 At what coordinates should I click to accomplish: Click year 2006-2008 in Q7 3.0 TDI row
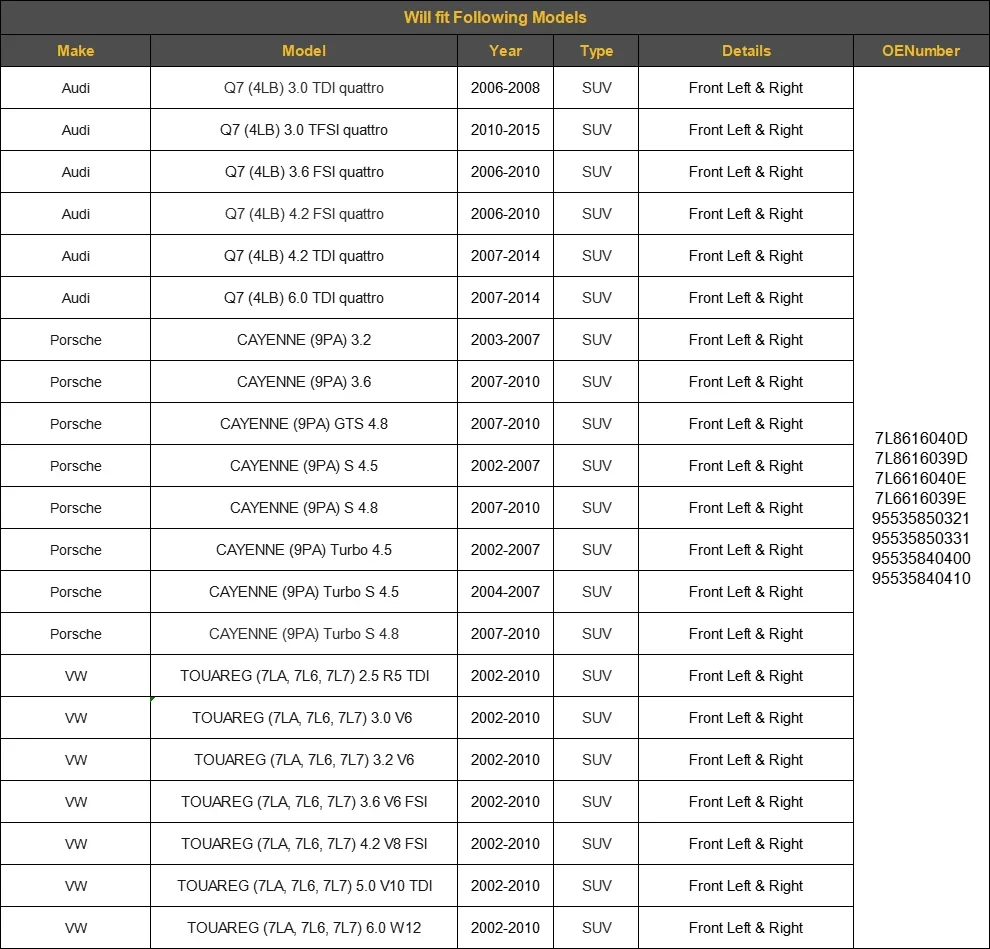coord(505,88)
